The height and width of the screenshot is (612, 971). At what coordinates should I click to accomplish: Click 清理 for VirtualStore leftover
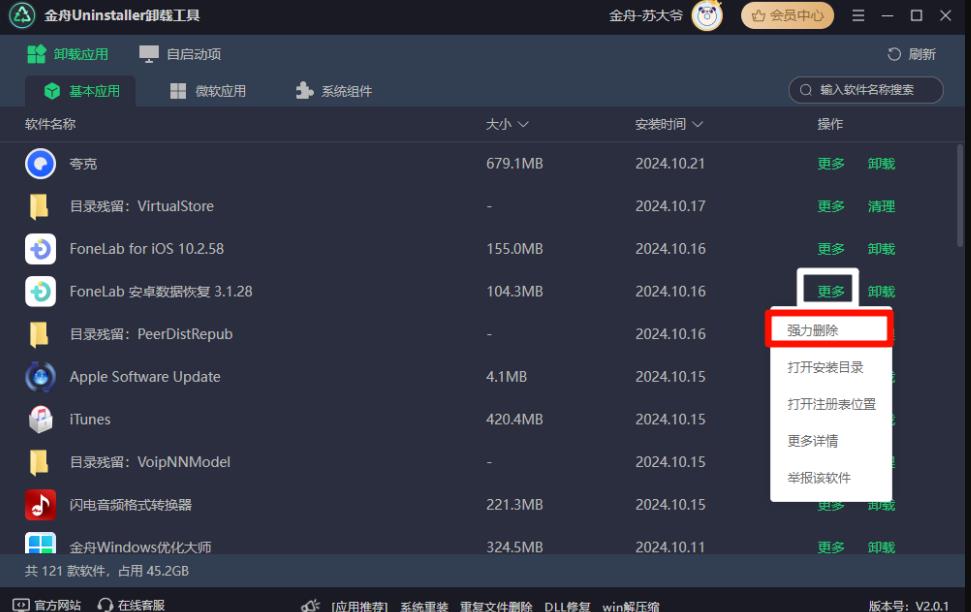click(x=881, y=206)
